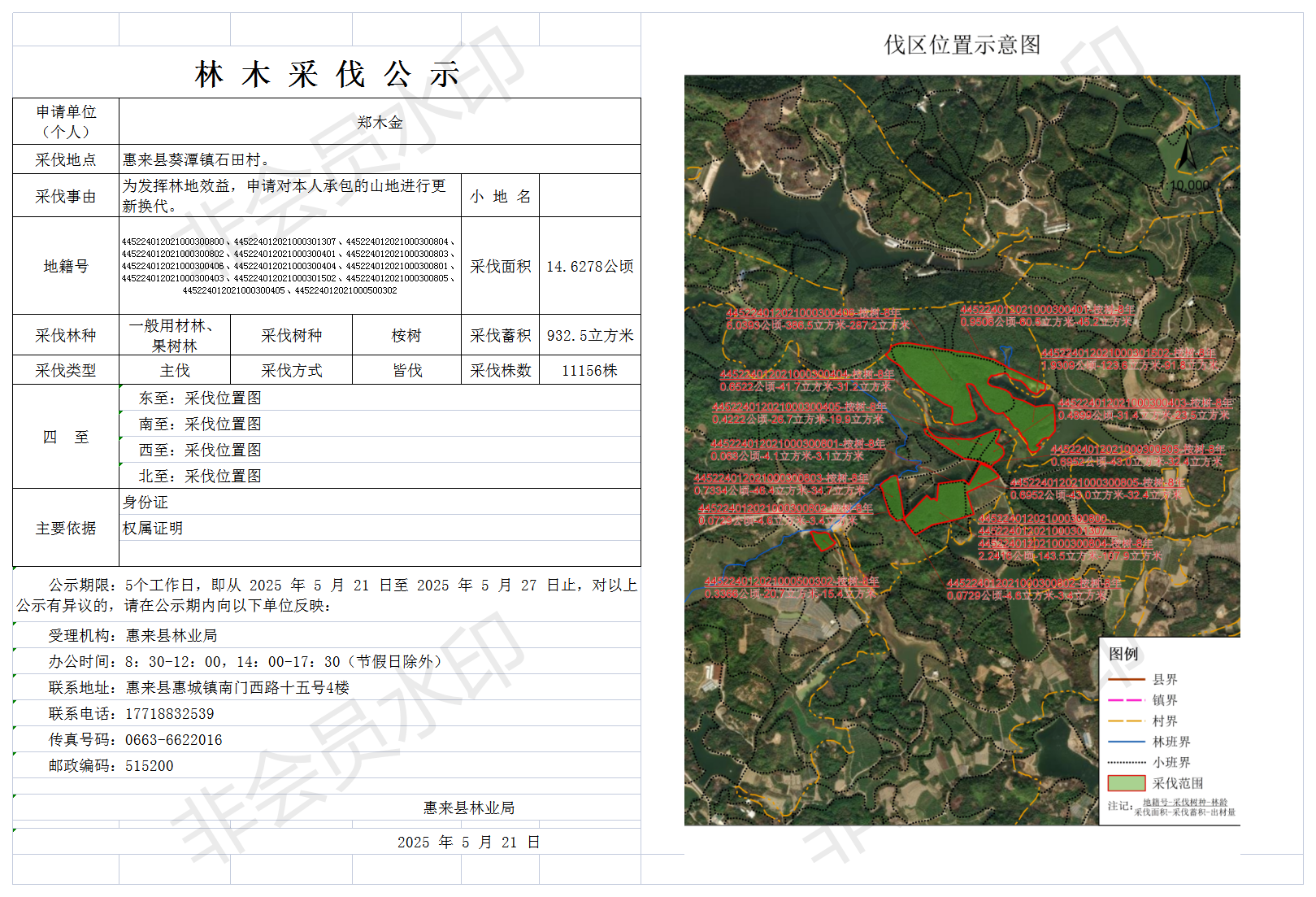
Task: Click the 采伐株数 label cell
Action: (500, 370)
